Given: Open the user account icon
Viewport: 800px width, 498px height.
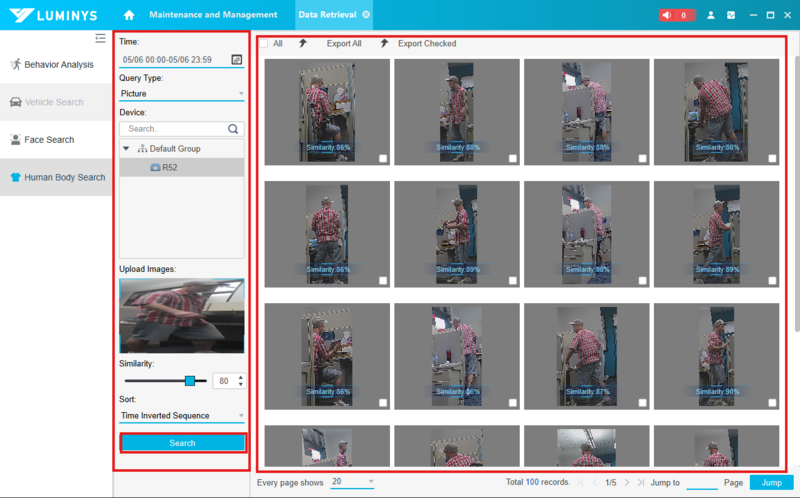Looking at the screenshot, I should tap(710, 15).
